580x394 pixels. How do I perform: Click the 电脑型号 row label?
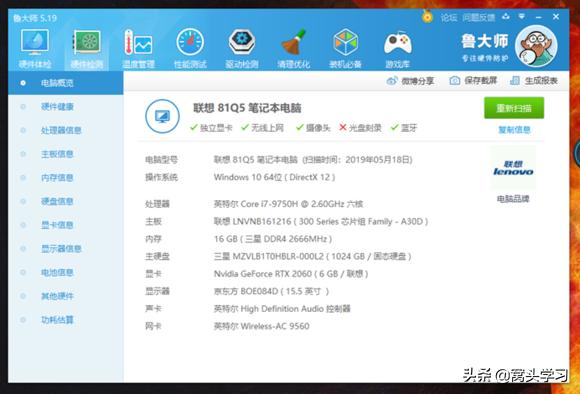pos(161,160)
